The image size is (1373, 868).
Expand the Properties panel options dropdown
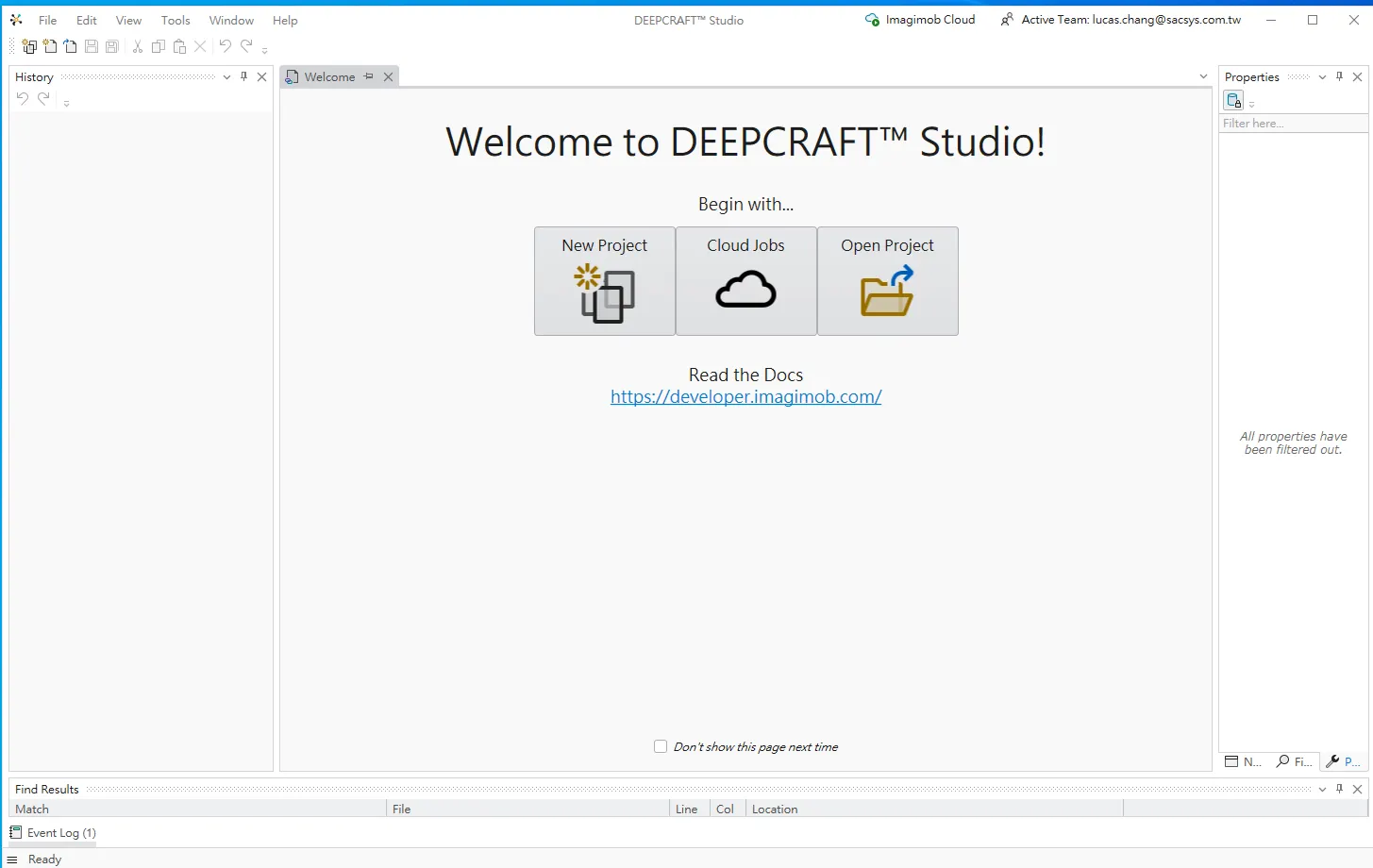(x=1322, y=77)
